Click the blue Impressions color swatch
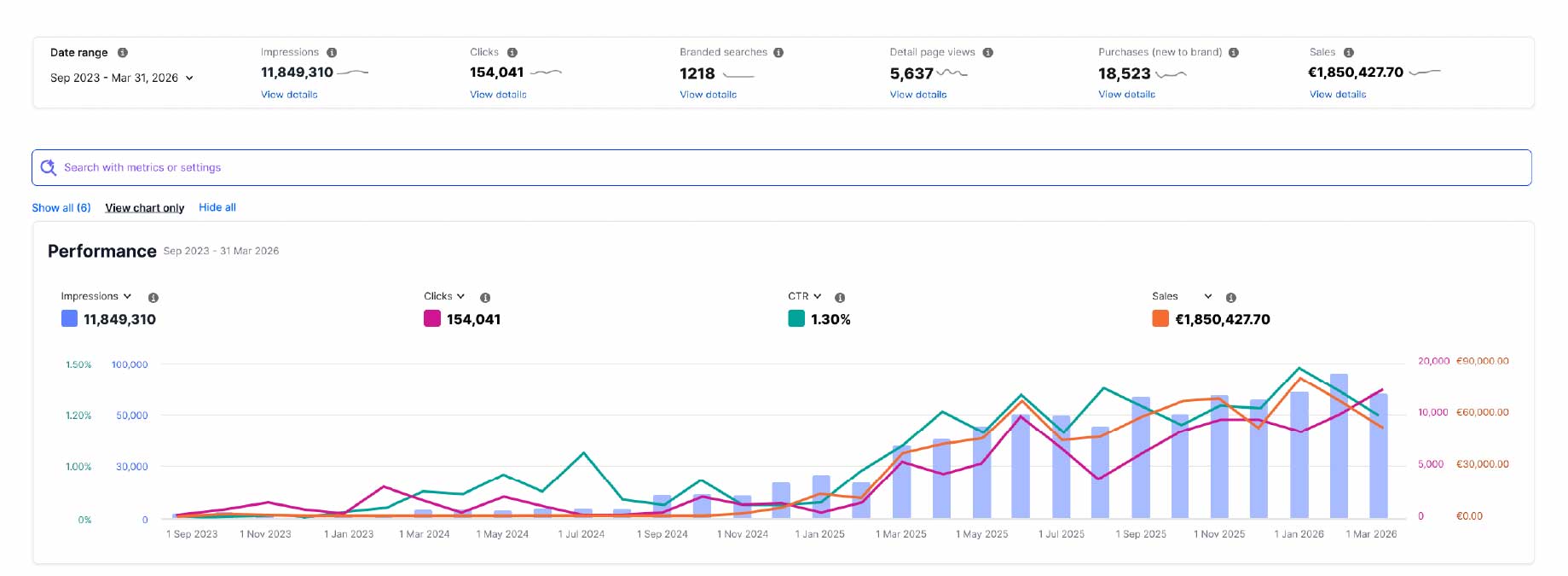Image resolution: width=1568 pixels, height=576 pixels. click(70, 318)
